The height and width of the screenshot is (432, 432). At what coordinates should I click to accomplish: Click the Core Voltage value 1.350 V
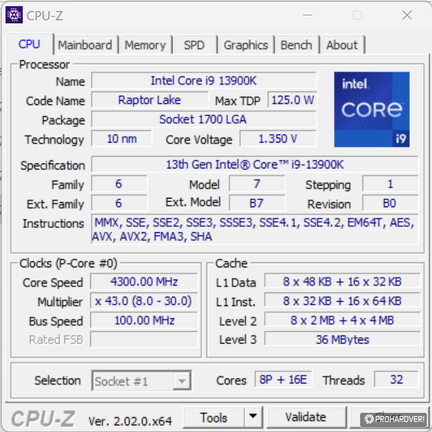278,139
